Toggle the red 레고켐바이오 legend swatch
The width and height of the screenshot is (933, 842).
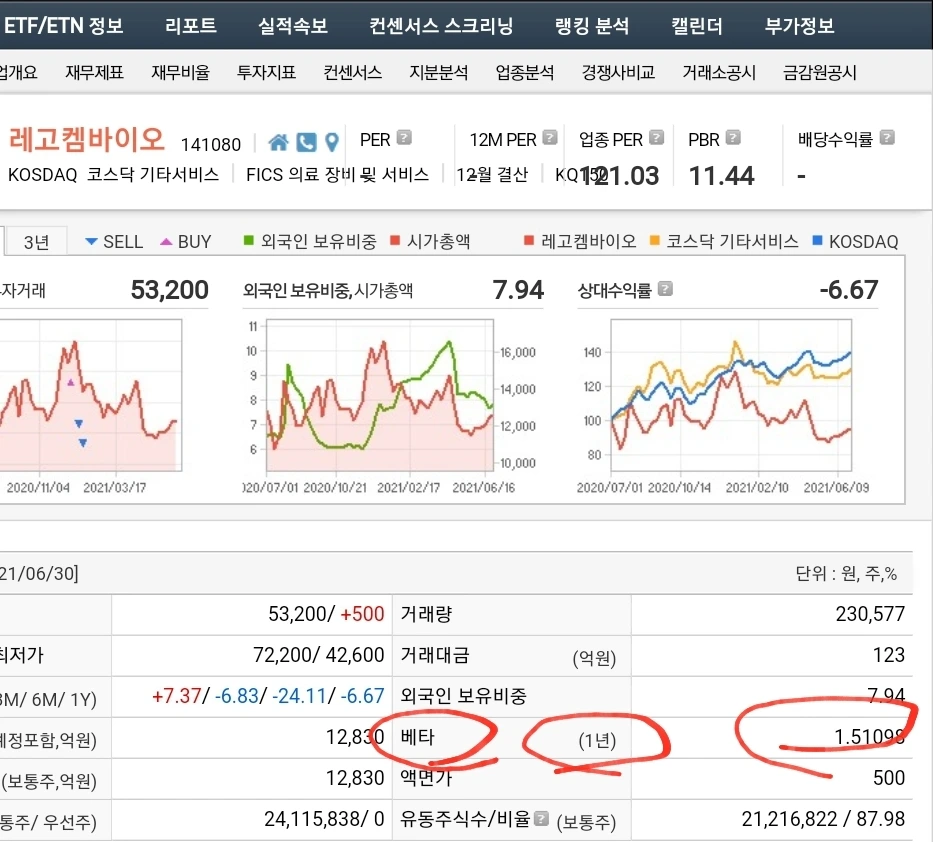point(528,240)
